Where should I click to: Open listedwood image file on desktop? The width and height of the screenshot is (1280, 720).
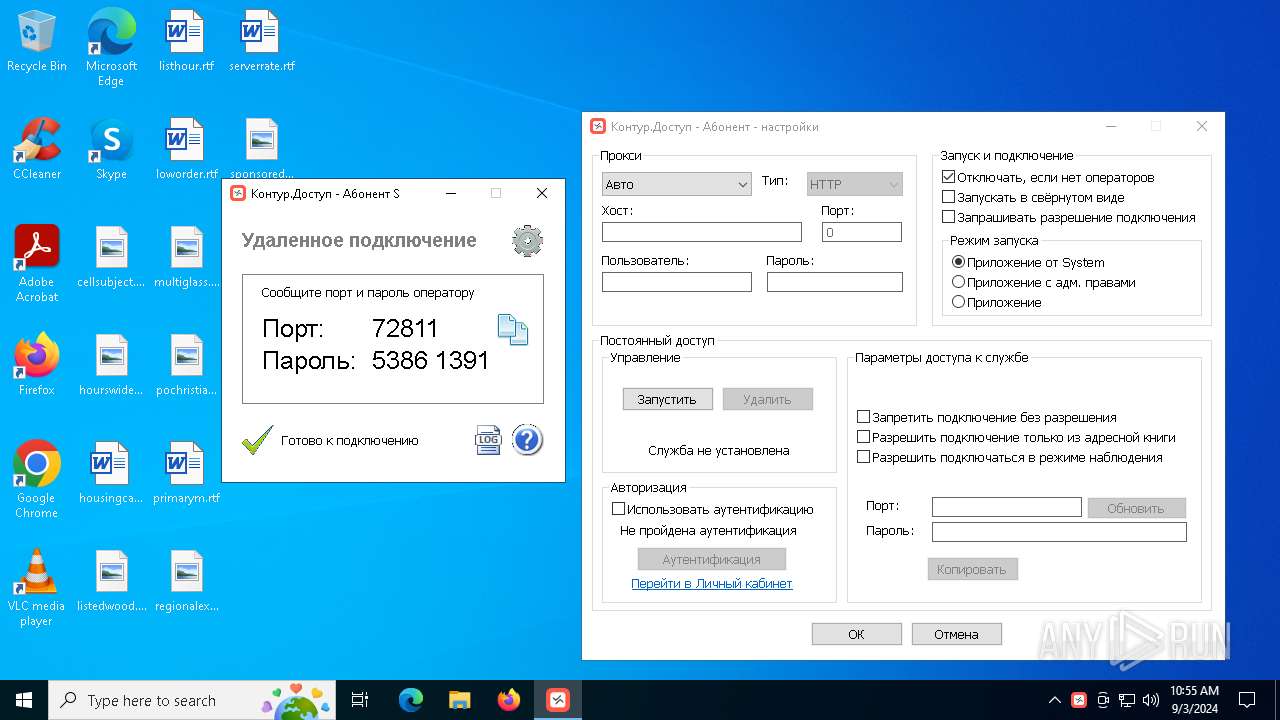coord(111,581)
